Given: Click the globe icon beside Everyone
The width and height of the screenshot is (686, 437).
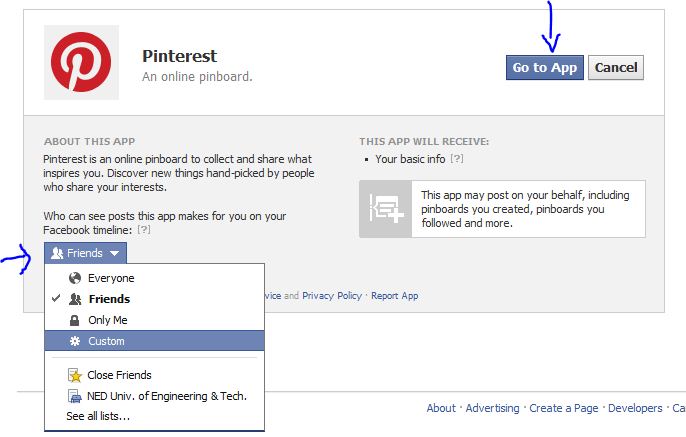Looking at the screenshot, I should pos(75,278).
